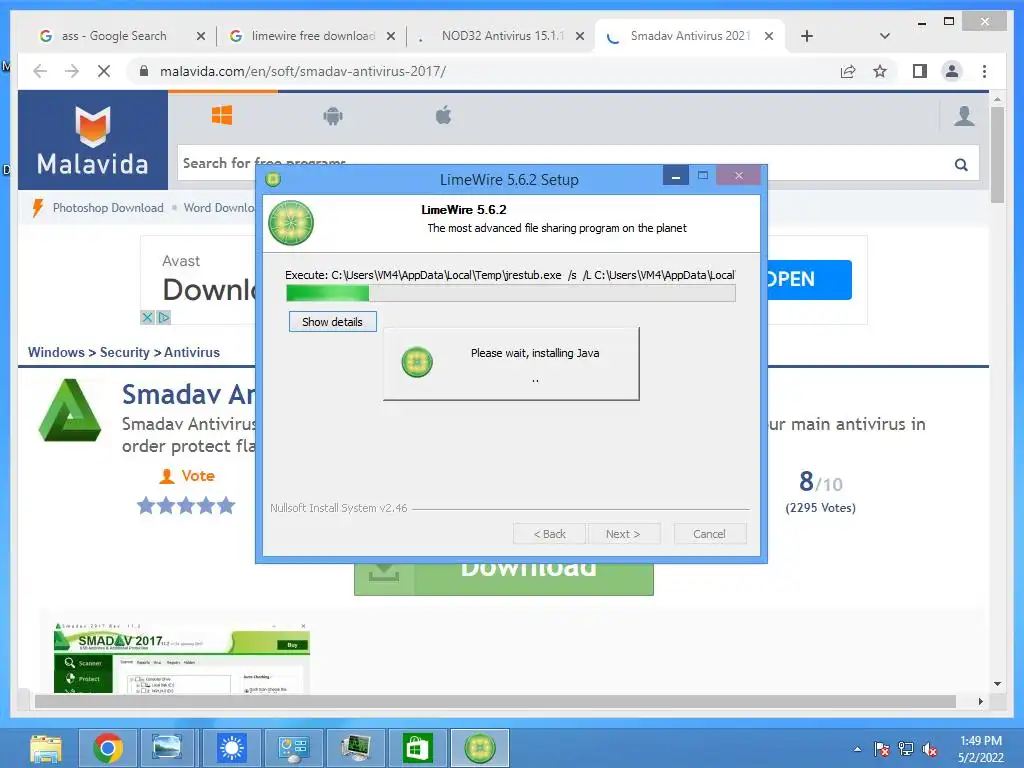Open the Smadav 2017 screenshot thumbnail
The height and width of the screenshot is (768, 1024).
182,657
